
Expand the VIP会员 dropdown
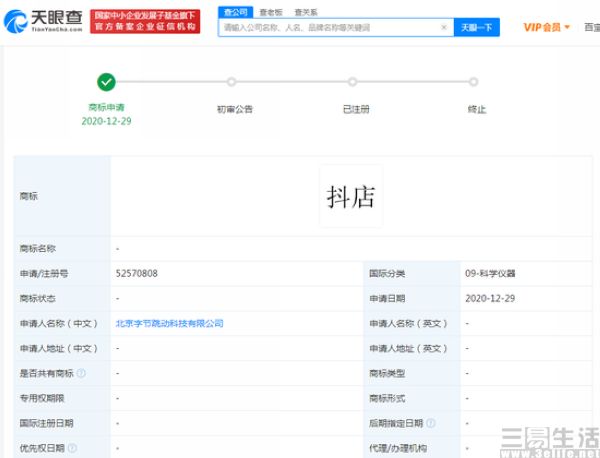[546, 27]
